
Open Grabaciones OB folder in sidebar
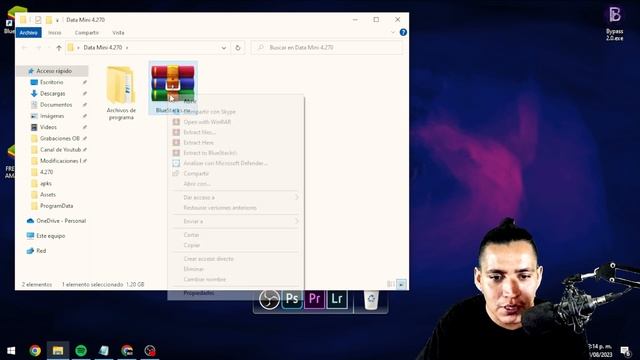pyautogui.click(x=60, y=138)
